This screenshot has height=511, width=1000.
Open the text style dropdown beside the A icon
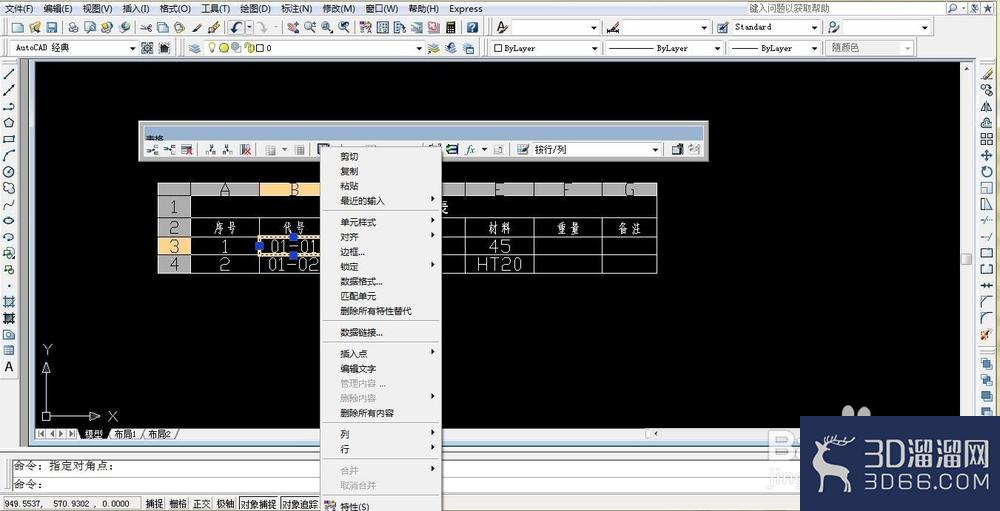coord(594,27)
